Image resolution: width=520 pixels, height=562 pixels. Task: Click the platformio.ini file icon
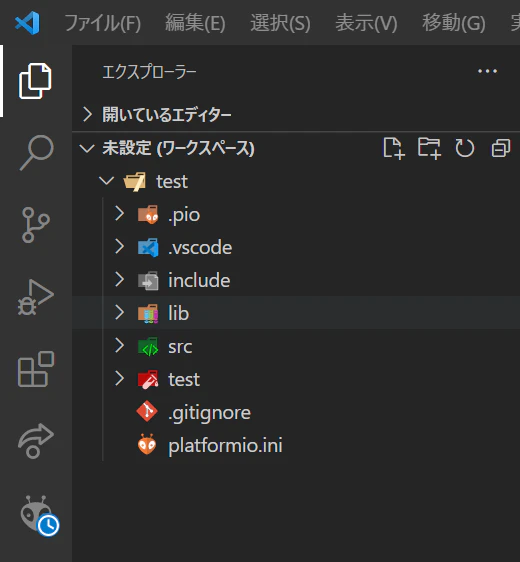147,444
